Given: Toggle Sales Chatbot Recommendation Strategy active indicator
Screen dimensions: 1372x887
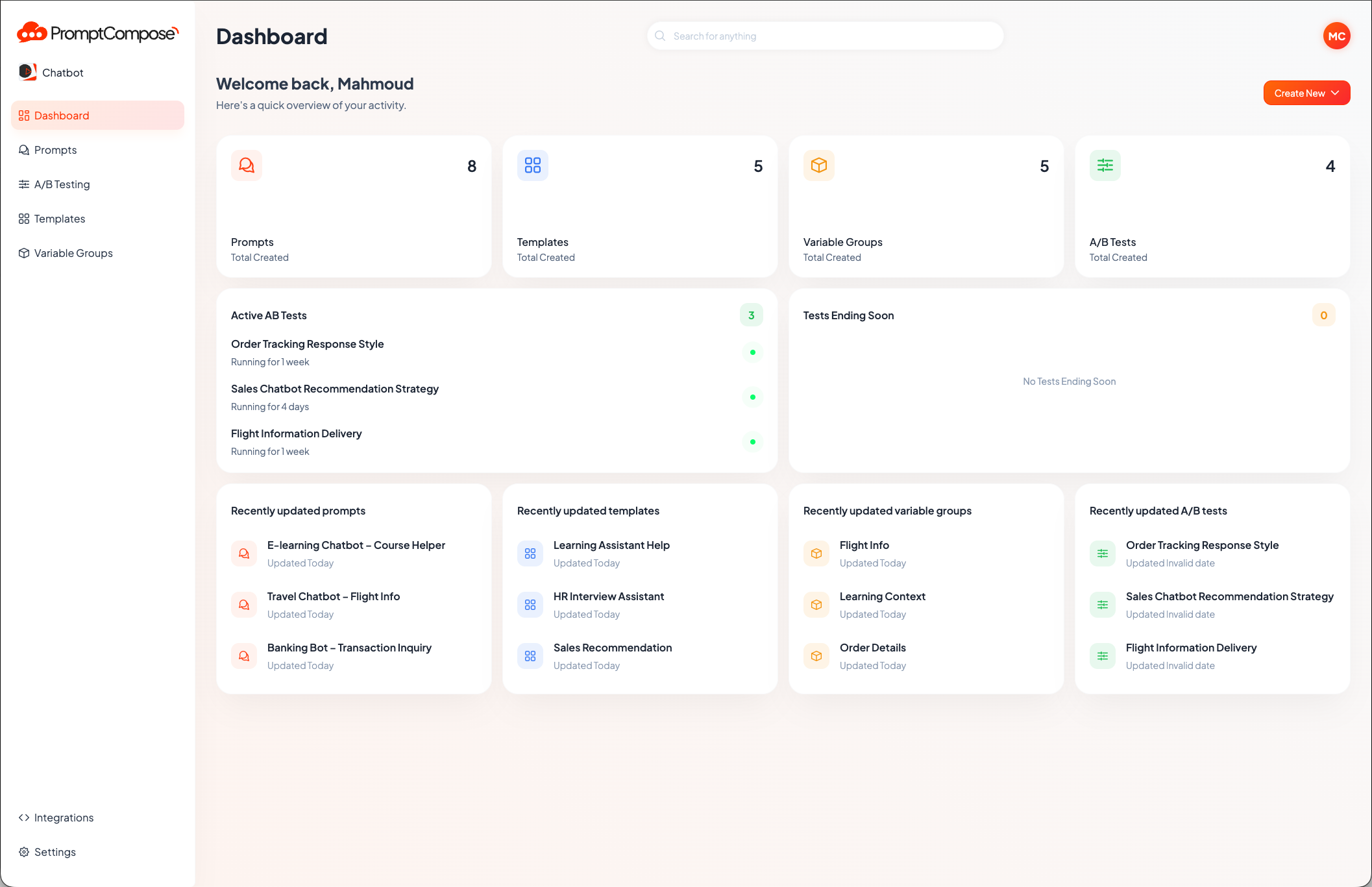Looking at the screenshot, I should [752, 397].
